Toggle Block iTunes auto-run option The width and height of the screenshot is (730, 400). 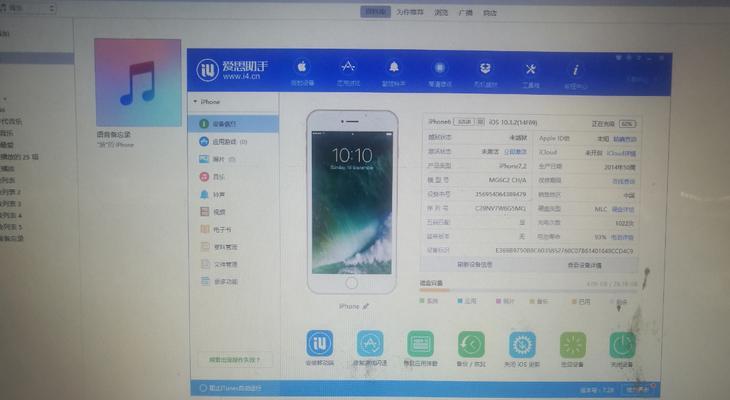pos(230,388)
